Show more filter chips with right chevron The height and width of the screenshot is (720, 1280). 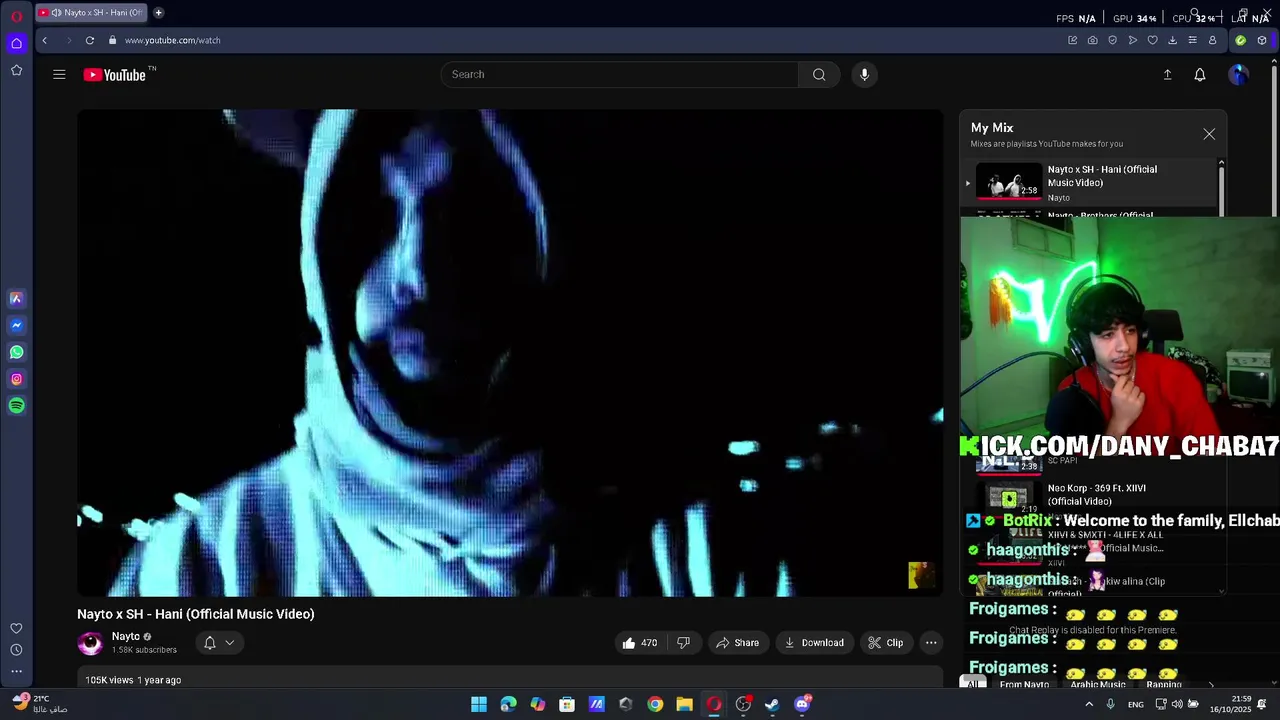(1211, 685)
